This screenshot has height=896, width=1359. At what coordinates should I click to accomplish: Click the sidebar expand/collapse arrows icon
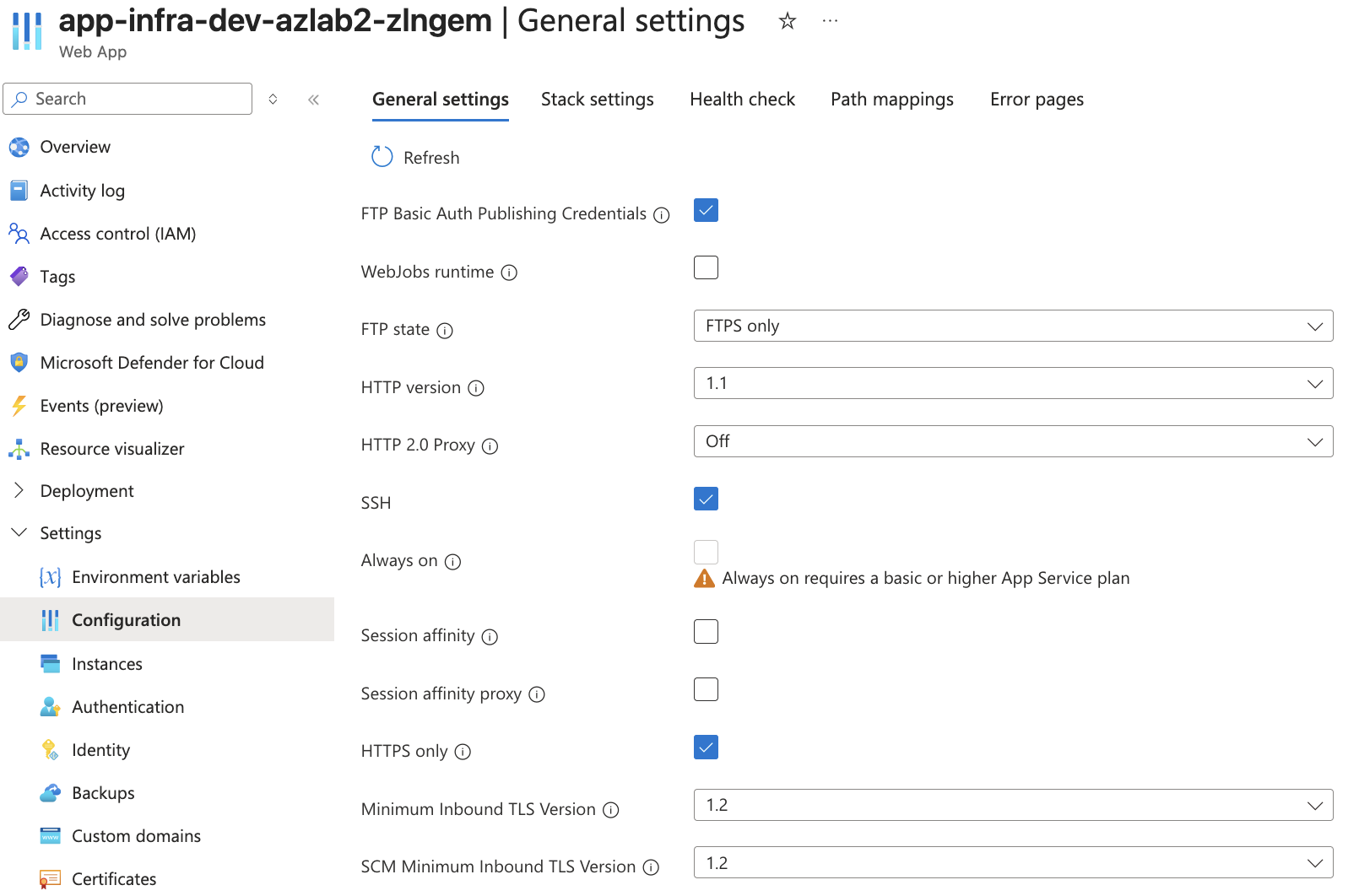pos(273,100)
